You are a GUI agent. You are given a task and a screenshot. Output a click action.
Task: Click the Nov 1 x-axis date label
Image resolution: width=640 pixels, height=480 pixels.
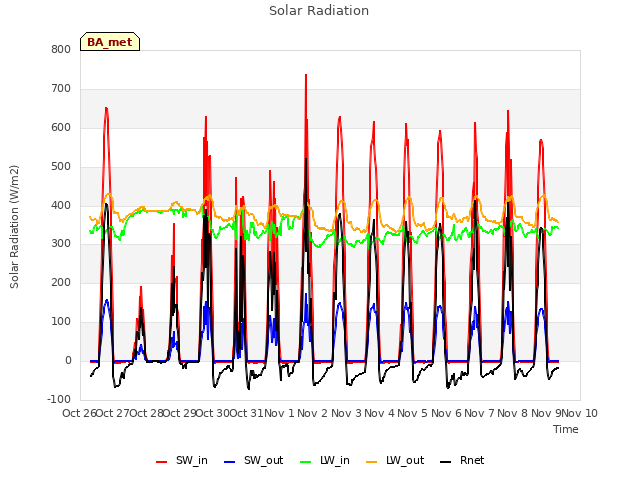click(x=280, y=413)
